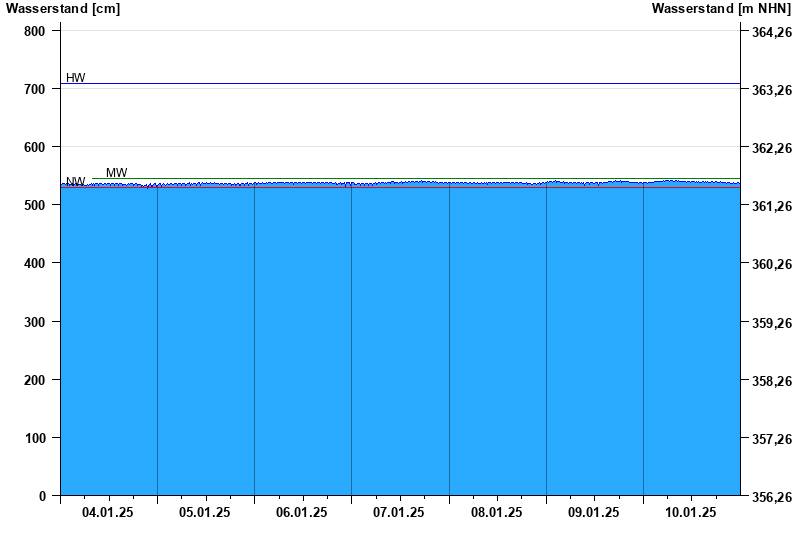Click the NW low water label
This screenshot has width=800, height=550.
pos(75,182)
